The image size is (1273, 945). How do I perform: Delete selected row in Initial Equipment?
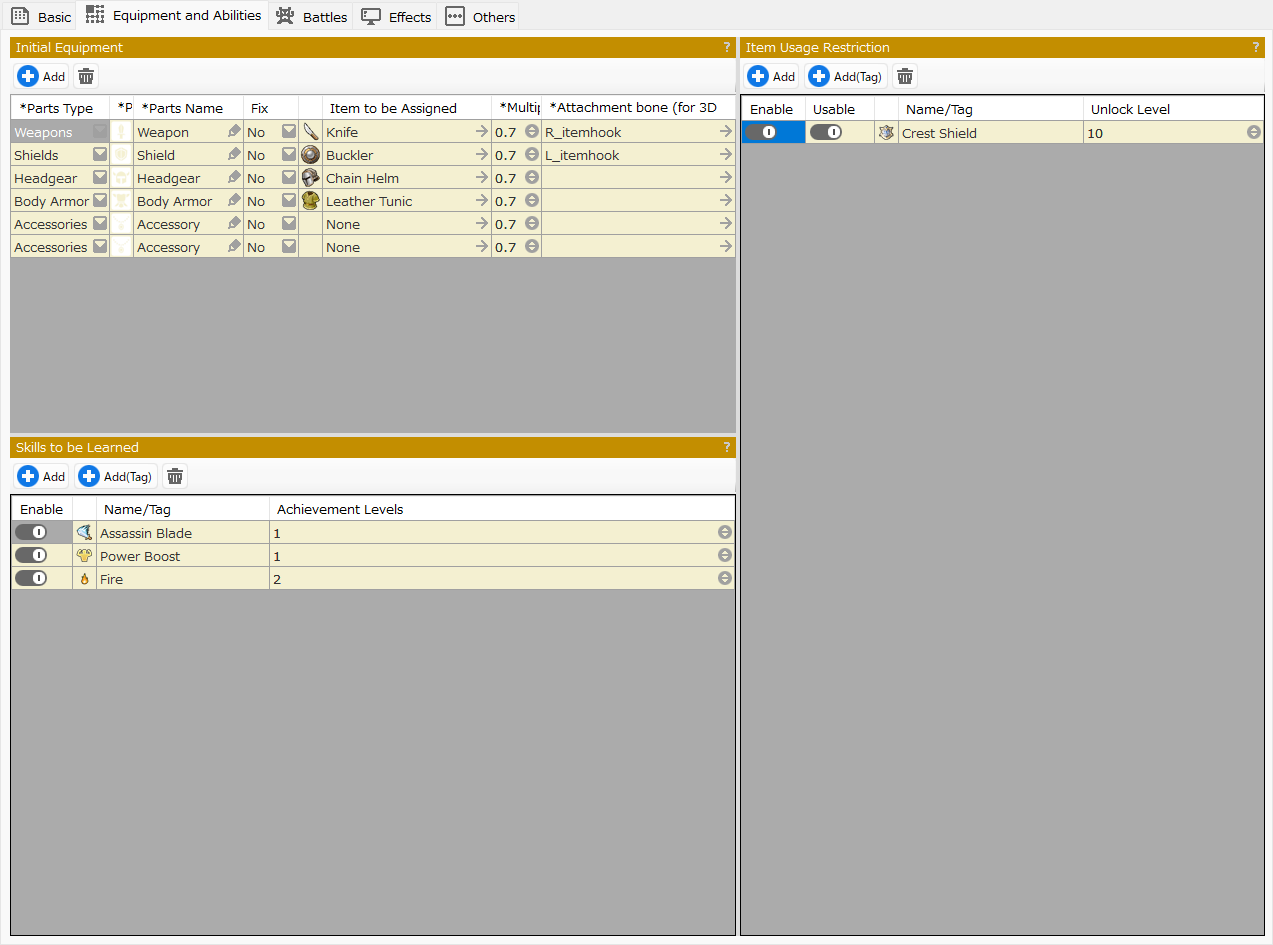[86, 77]
